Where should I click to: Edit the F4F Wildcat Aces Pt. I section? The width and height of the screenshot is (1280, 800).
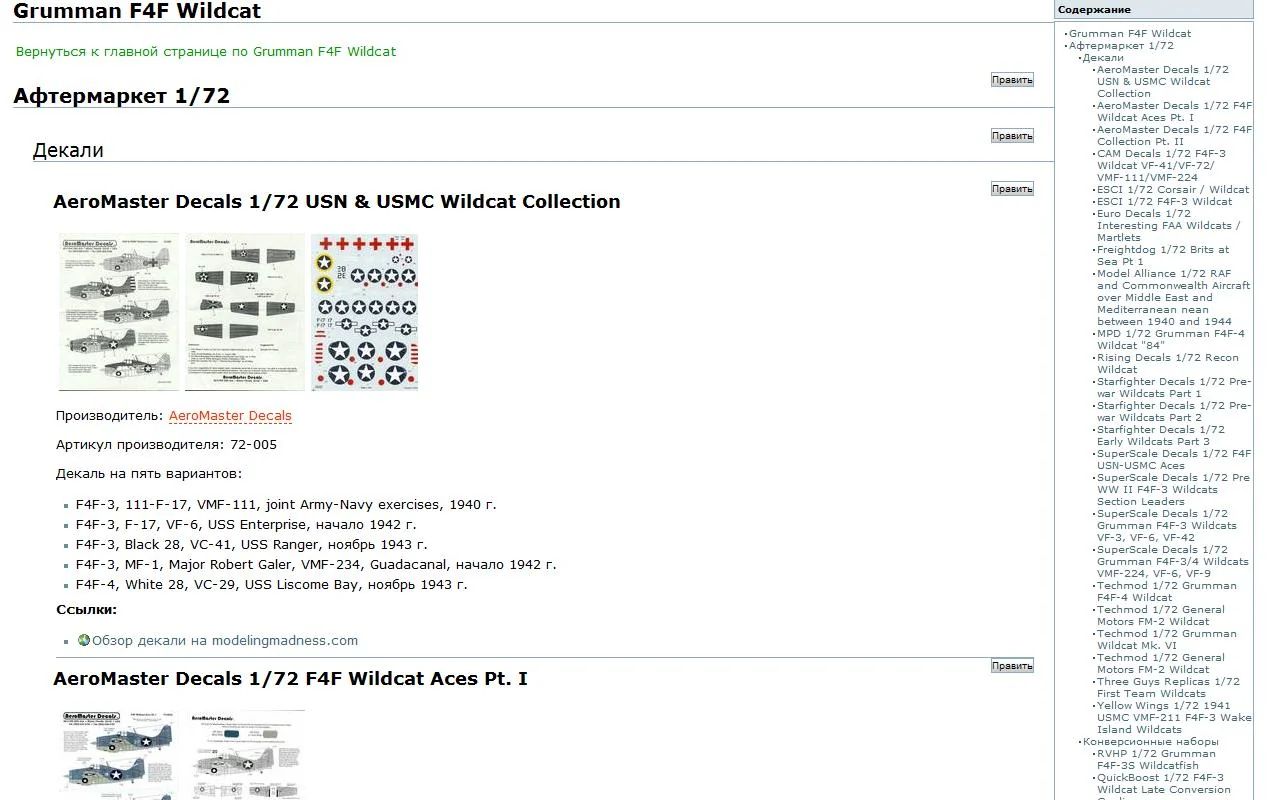click(x=1012, y=666)
